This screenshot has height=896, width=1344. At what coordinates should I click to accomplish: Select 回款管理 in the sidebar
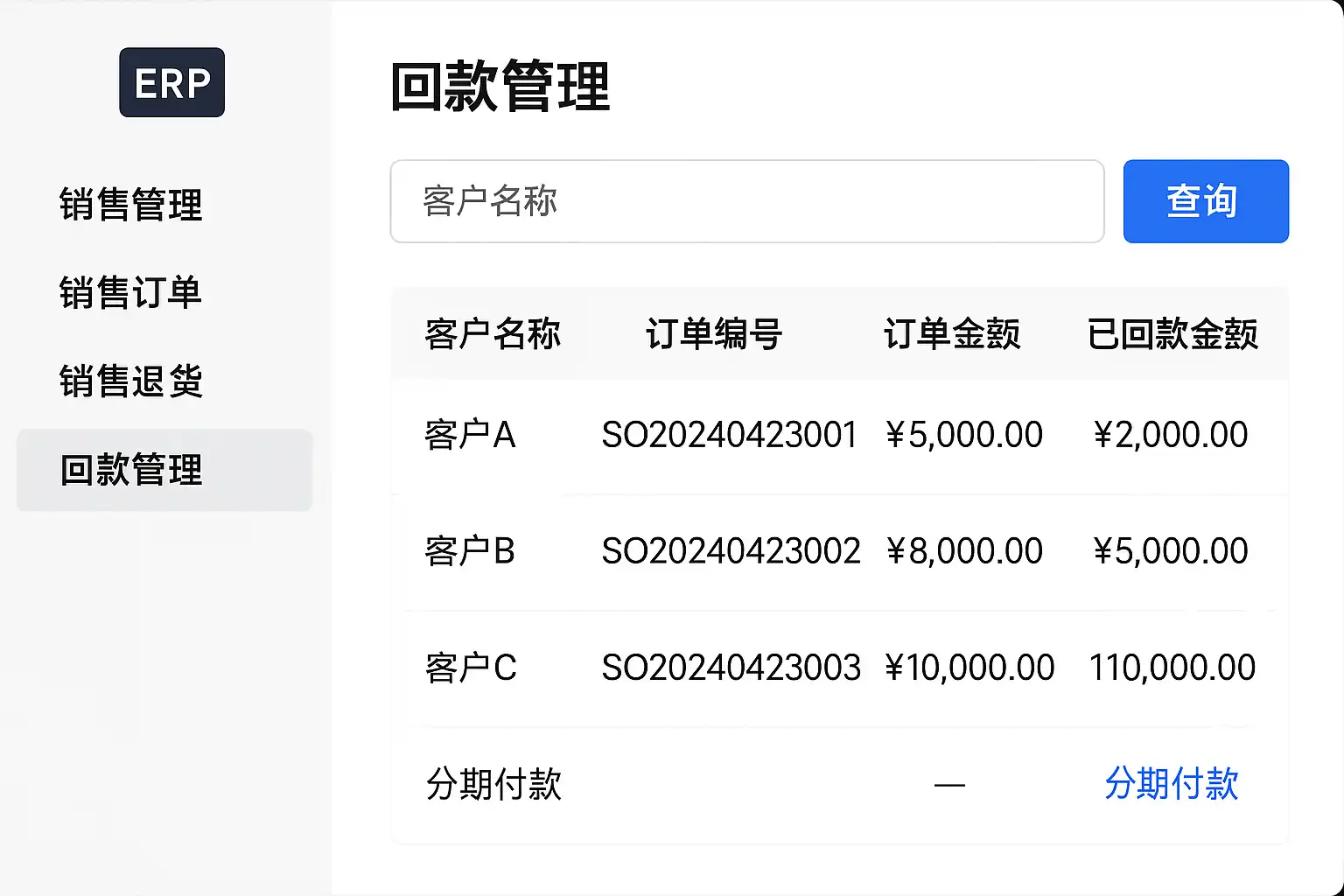(x=131, y=470)
